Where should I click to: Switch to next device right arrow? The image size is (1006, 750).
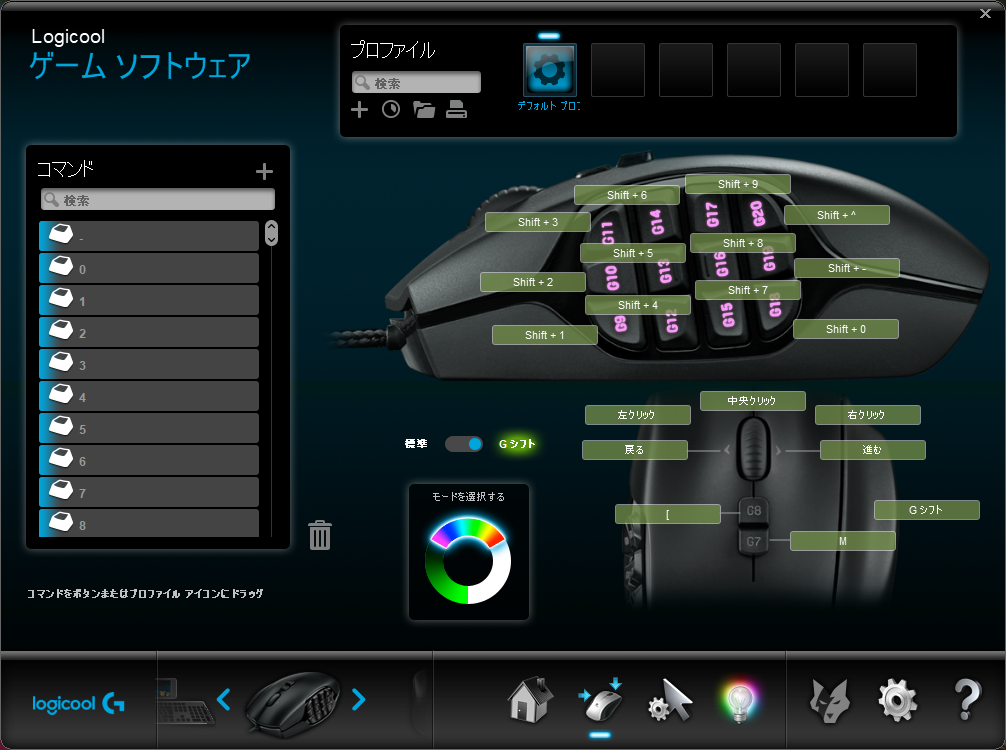tap(359, 699)
